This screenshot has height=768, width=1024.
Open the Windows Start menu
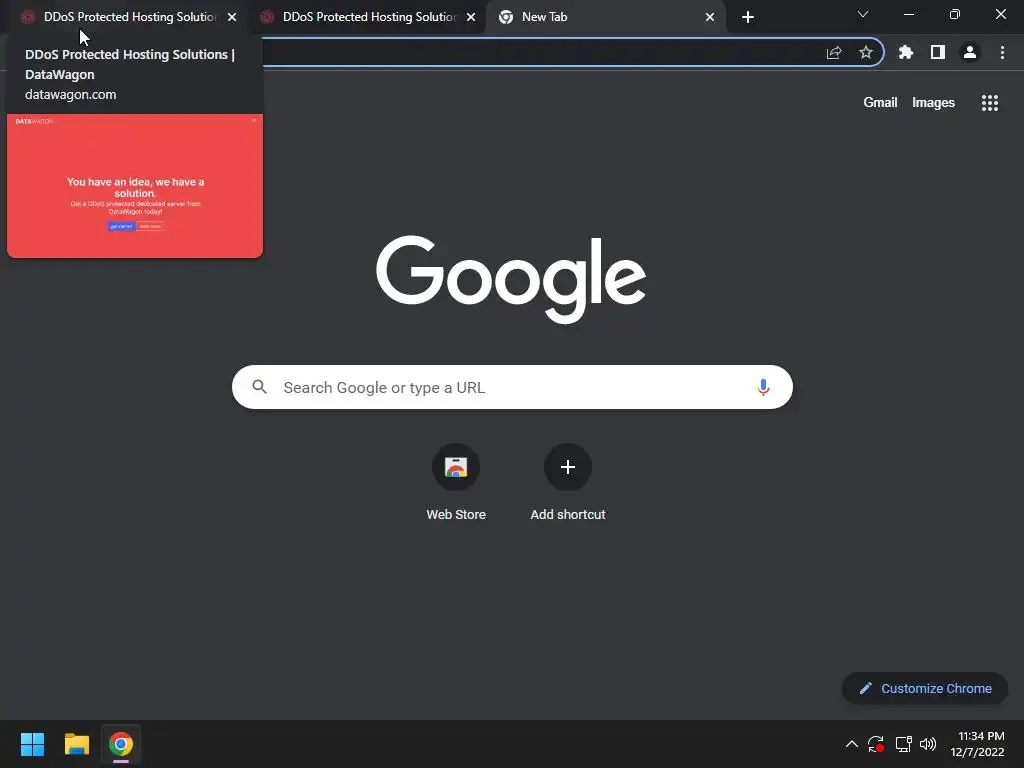point(32,744)
